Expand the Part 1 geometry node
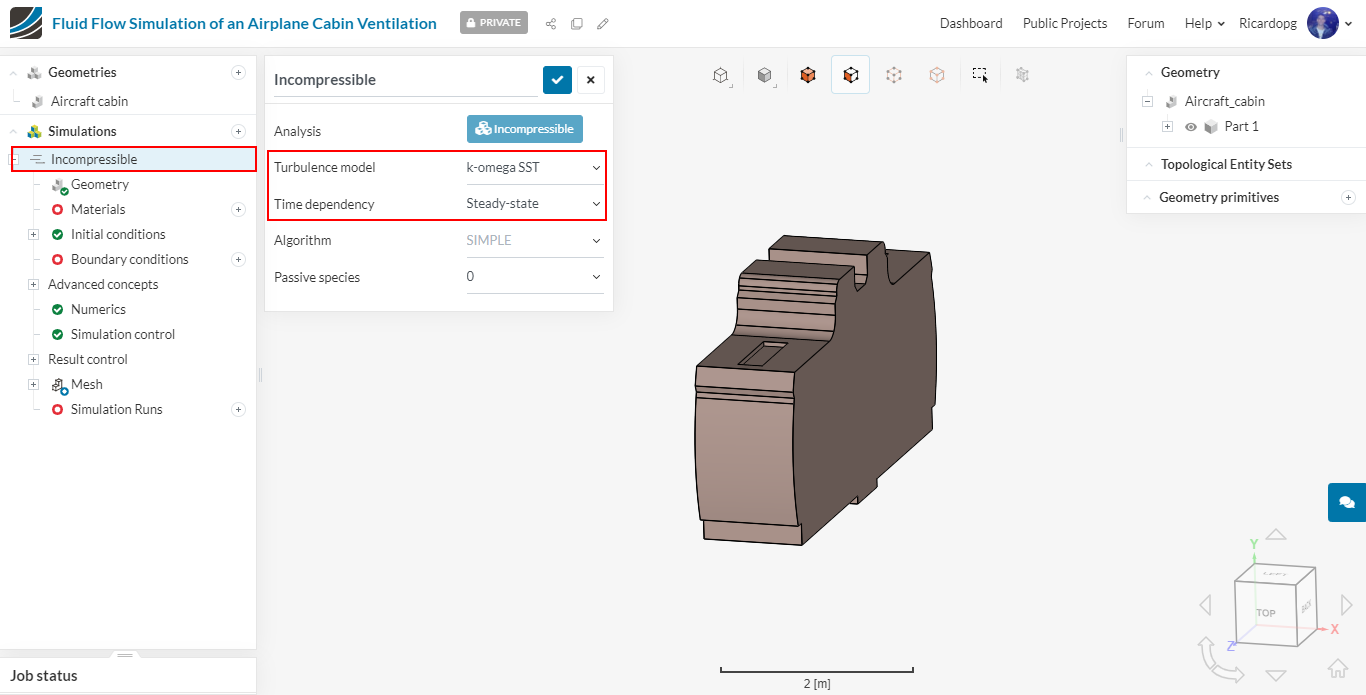Screen dimensions: 1366x695 pyautogui.click(x=1167, y=127)
